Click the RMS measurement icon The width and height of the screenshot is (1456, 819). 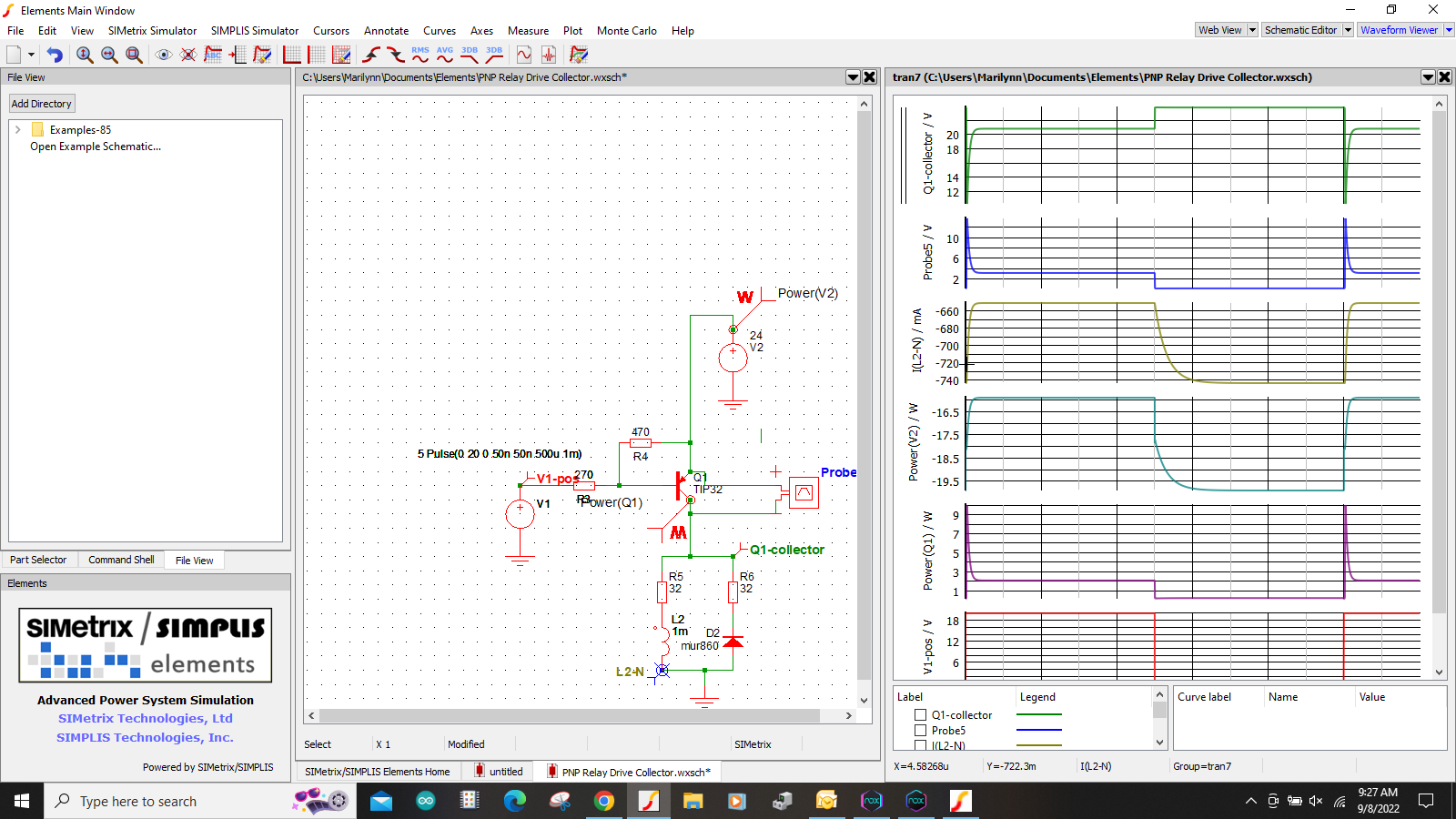[420, 55]
